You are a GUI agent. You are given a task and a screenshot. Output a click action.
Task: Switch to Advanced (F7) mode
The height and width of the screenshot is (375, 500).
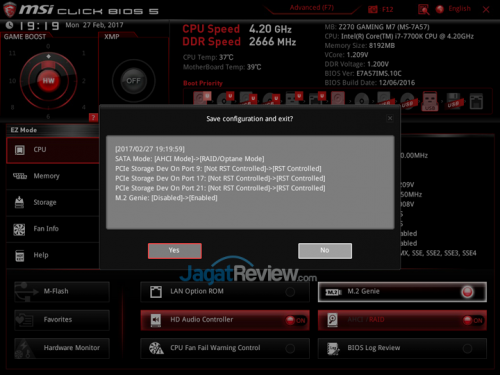coord(312,8)
